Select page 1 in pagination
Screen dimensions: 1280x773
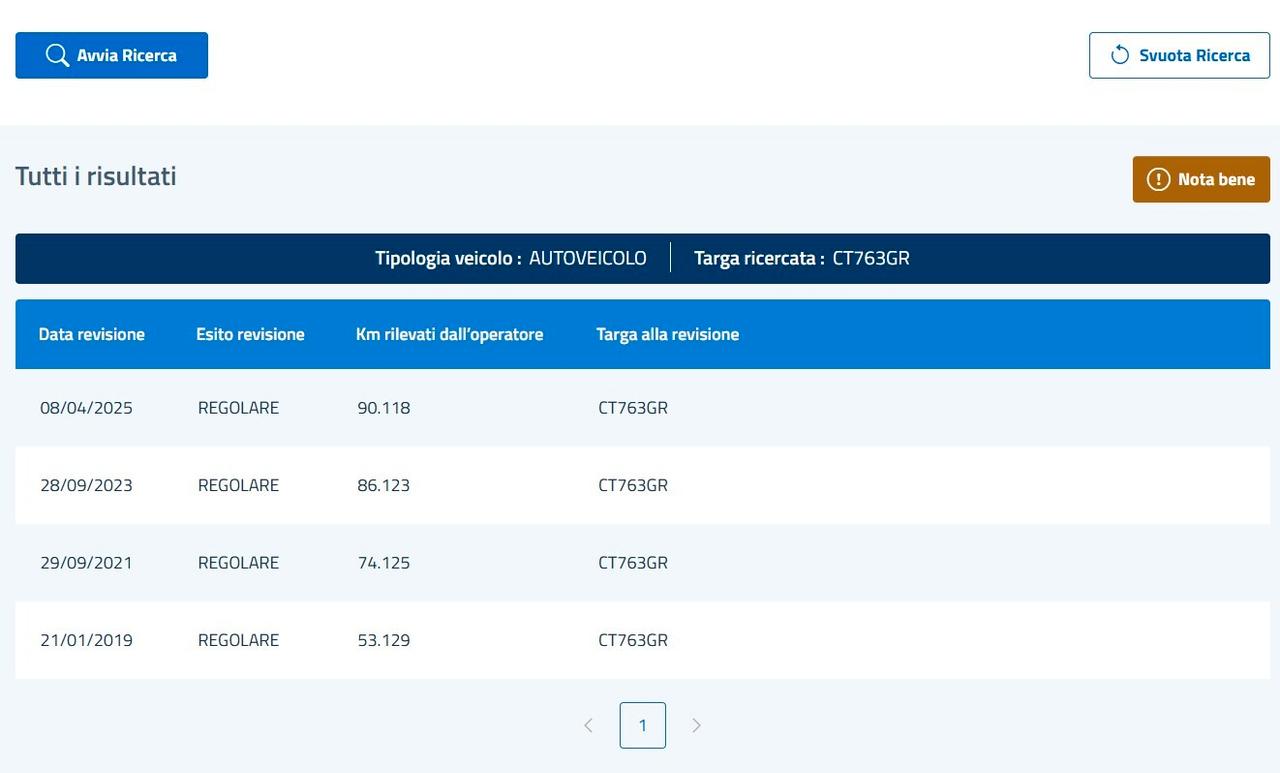click(643, 725)
